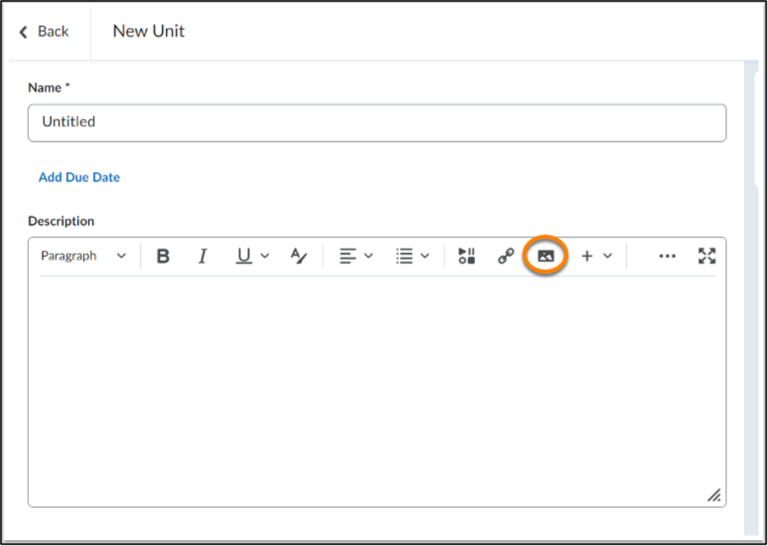768x546 pixels.
Task: Click the Add Due Date link
Action: 79,177
